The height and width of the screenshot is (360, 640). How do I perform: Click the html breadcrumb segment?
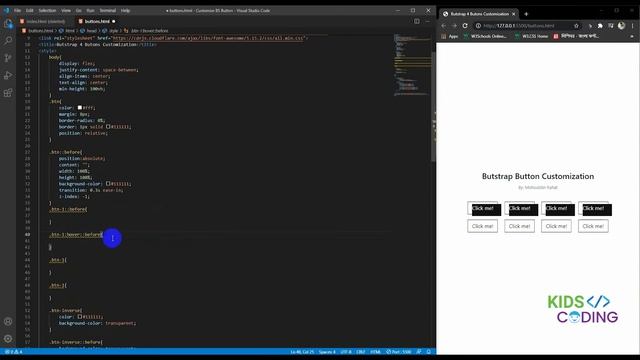coord(67,31)
